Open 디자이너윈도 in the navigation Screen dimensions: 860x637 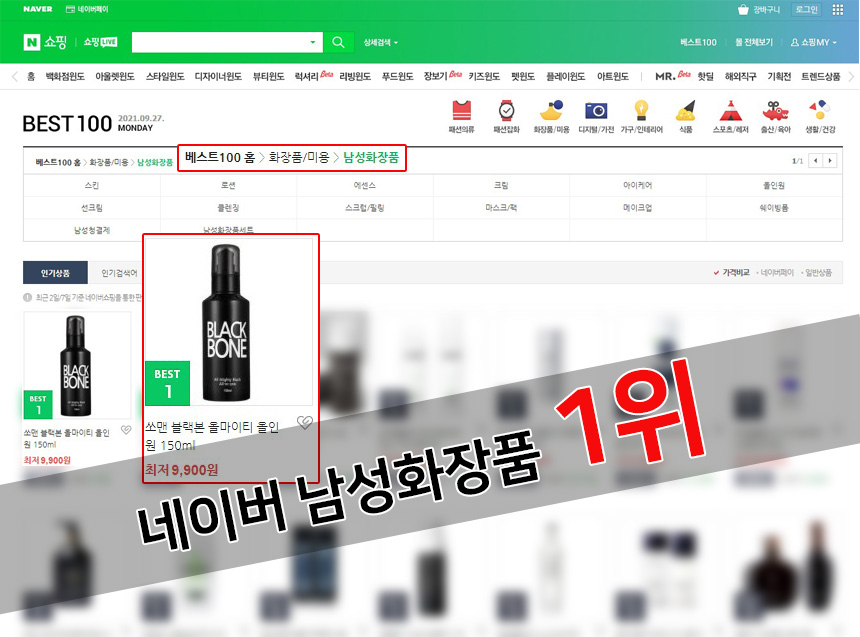(218, 77)
